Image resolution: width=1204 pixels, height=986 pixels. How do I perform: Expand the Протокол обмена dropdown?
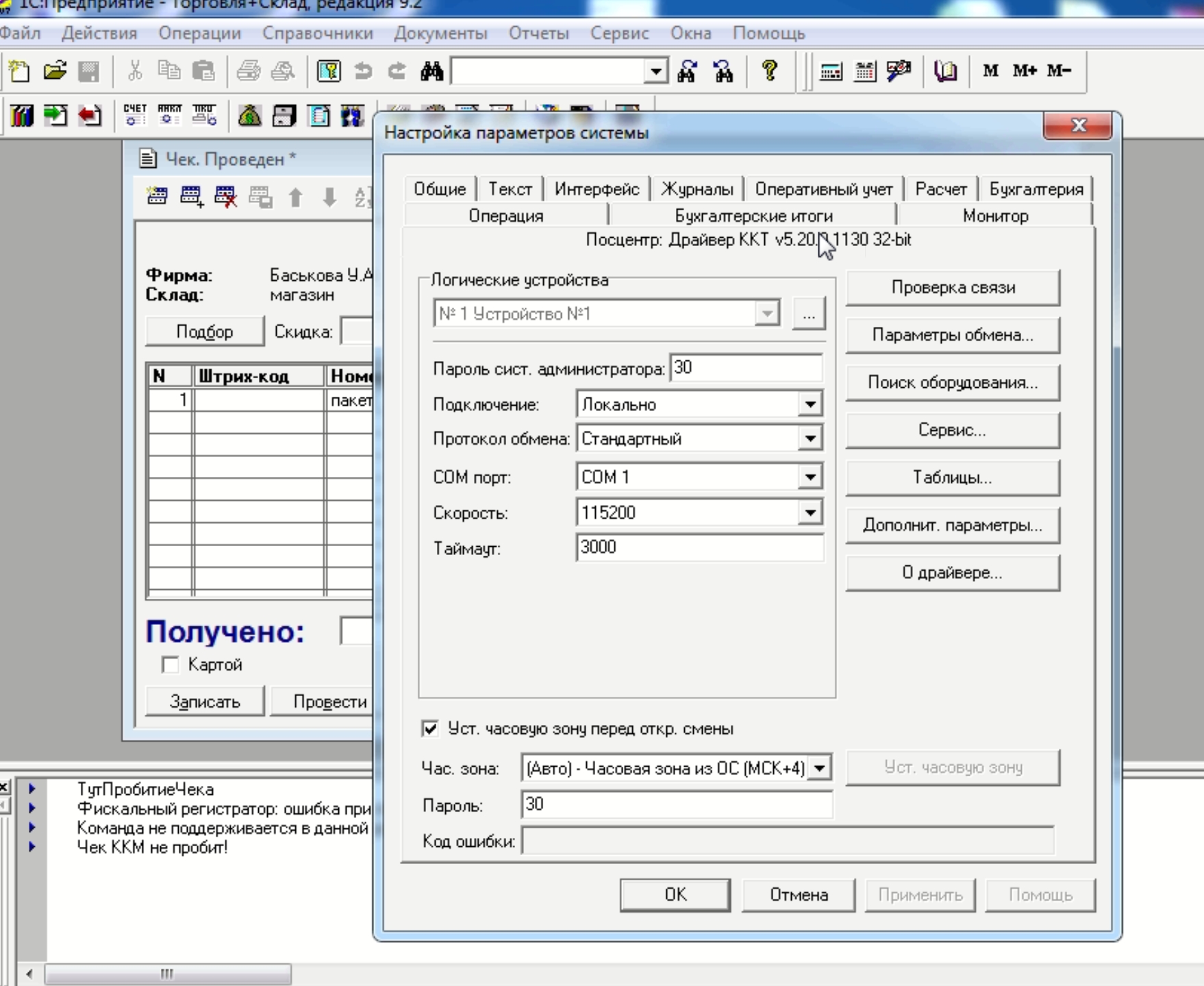coord(810,439)
